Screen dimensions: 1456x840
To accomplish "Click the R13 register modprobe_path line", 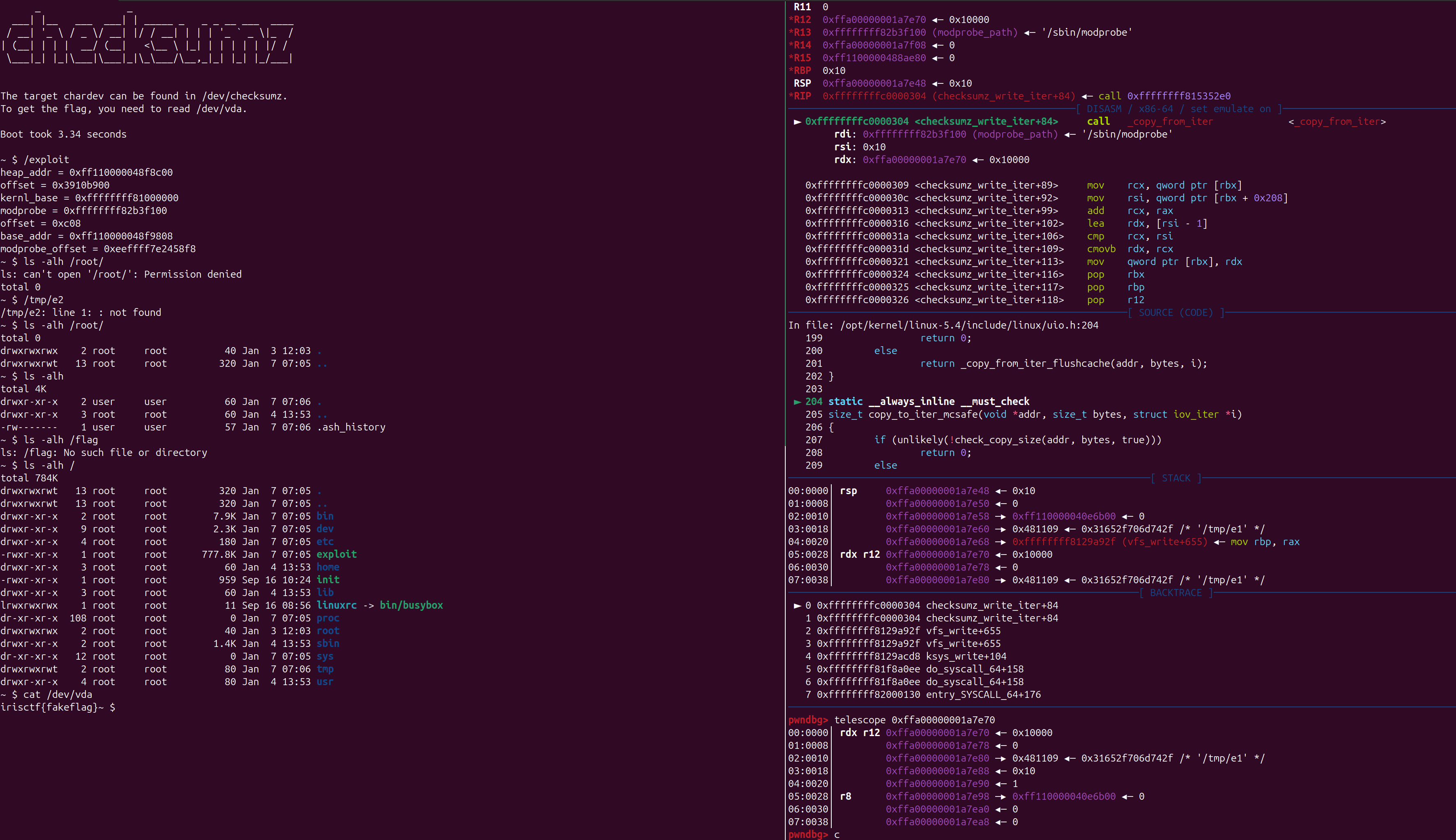I will [960, 32].
